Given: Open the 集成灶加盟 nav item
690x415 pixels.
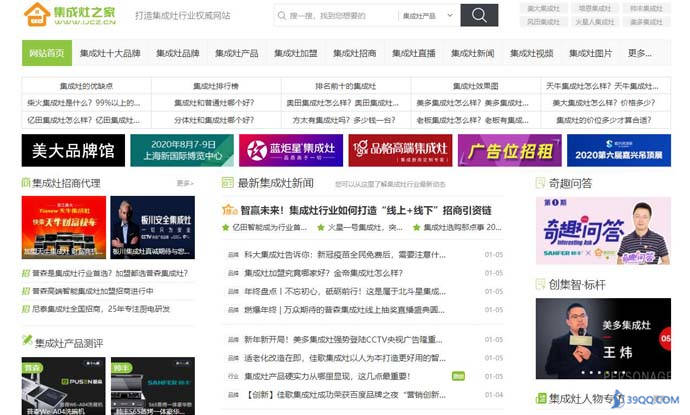Looking at the screenshot, I should click(x=296, y=53).
